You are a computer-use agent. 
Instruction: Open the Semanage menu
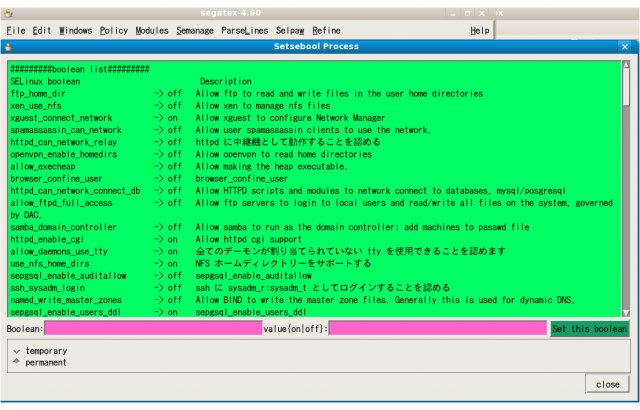[195, 31]
